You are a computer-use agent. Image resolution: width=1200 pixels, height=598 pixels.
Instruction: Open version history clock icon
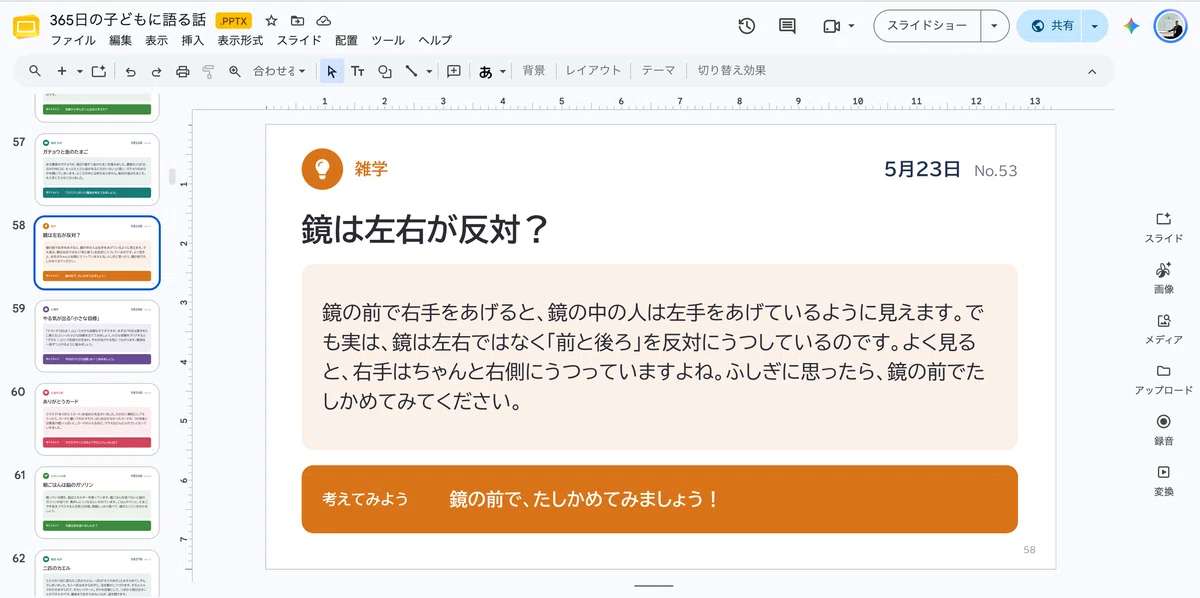(x=746, y=26)
